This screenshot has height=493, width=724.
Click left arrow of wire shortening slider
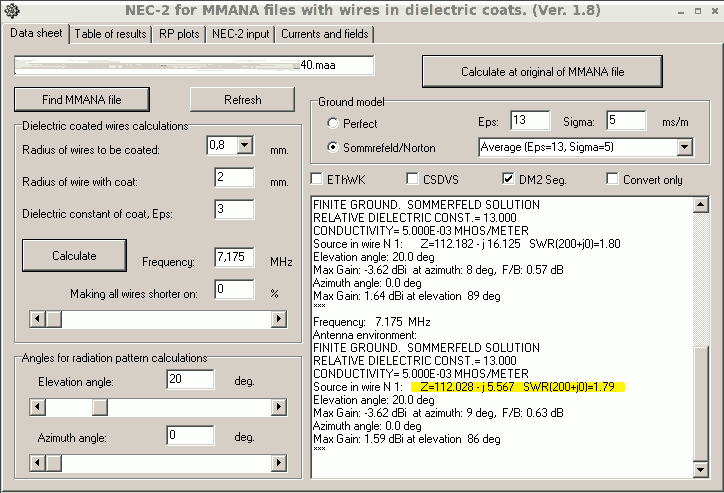[38, 319]
